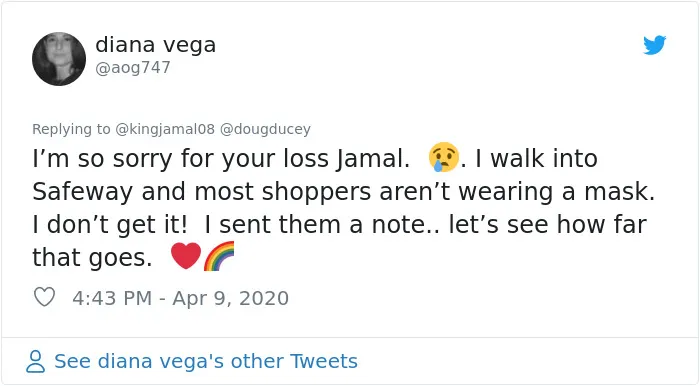Click the blue Twitter bird logo
The width and height of the screenshot is (700, 386).
654,45
